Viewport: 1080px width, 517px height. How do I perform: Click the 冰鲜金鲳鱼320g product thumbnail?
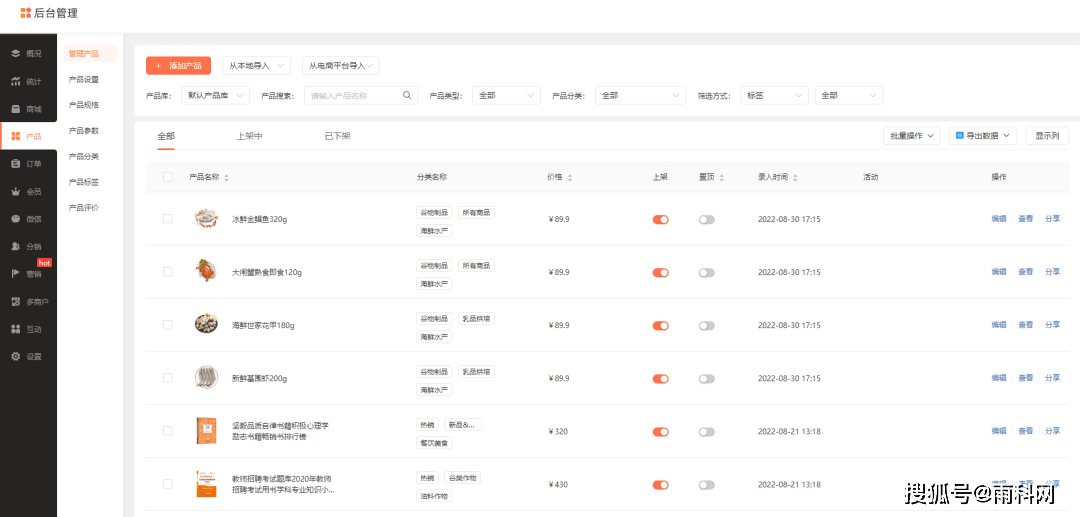[206, 218]
